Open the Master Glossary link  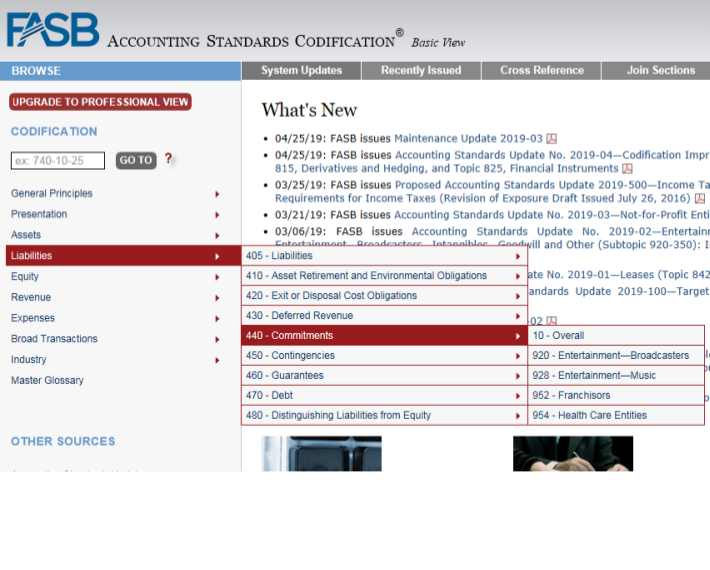point(47,380)
